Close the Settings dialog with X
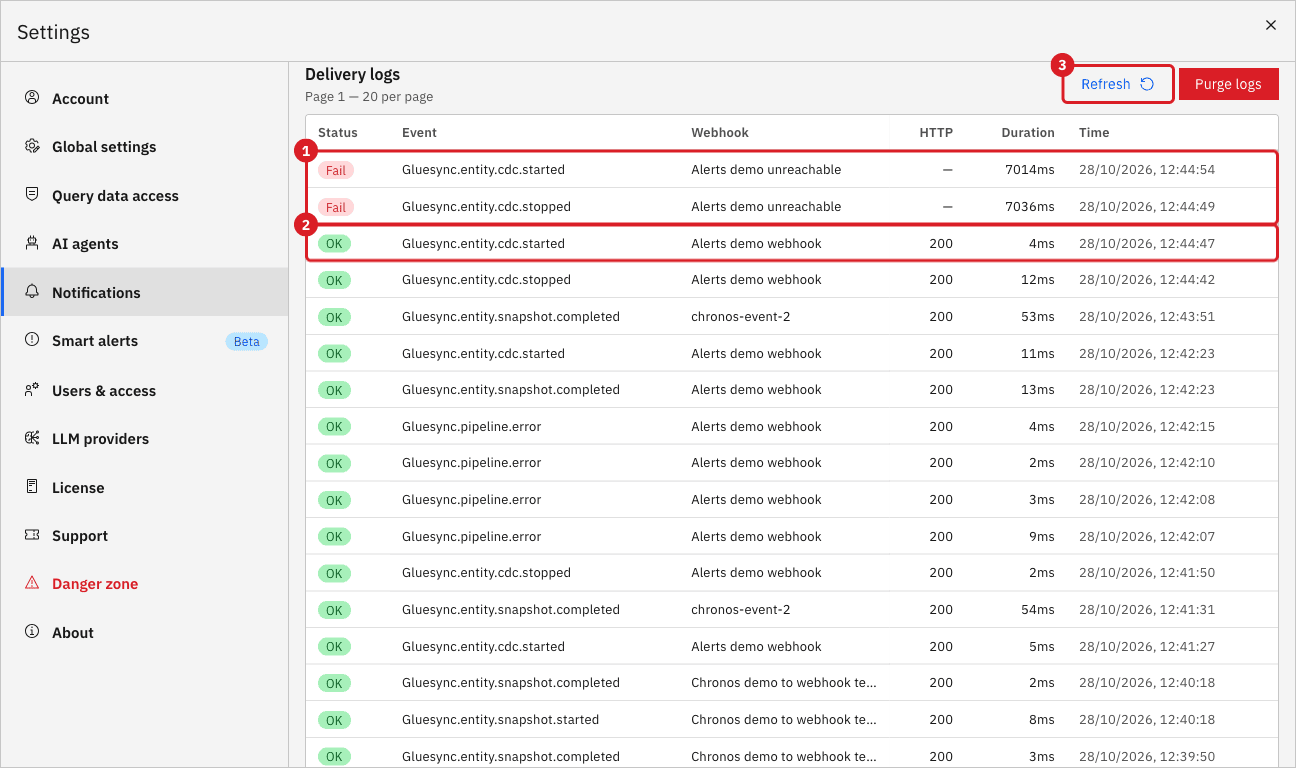Screen dimensions: 1296x768 1271,25
